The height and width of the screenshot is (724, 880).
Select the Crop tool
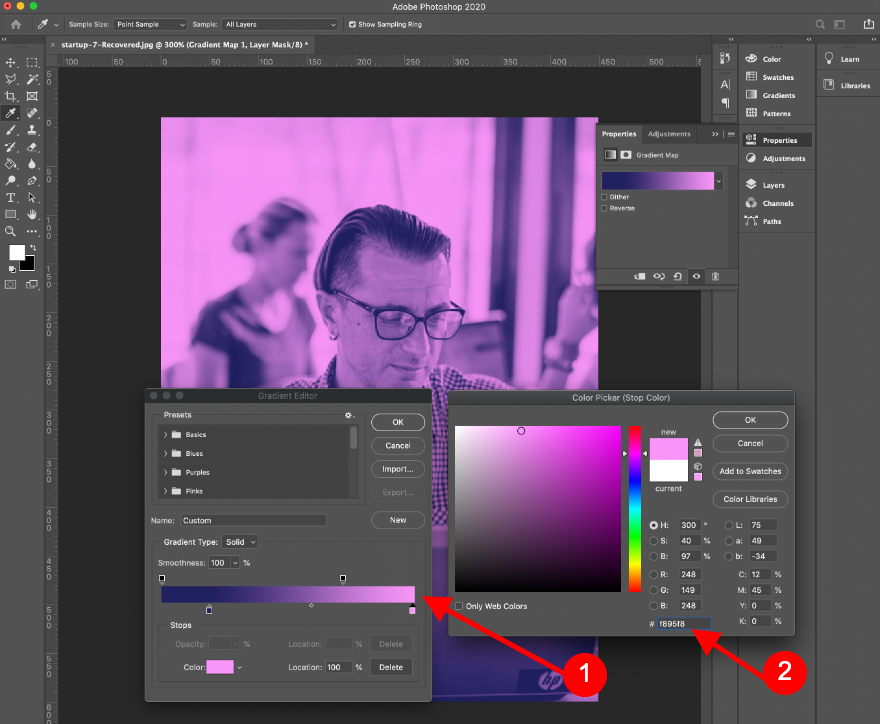pyautogui.click(x=11, y=96)
